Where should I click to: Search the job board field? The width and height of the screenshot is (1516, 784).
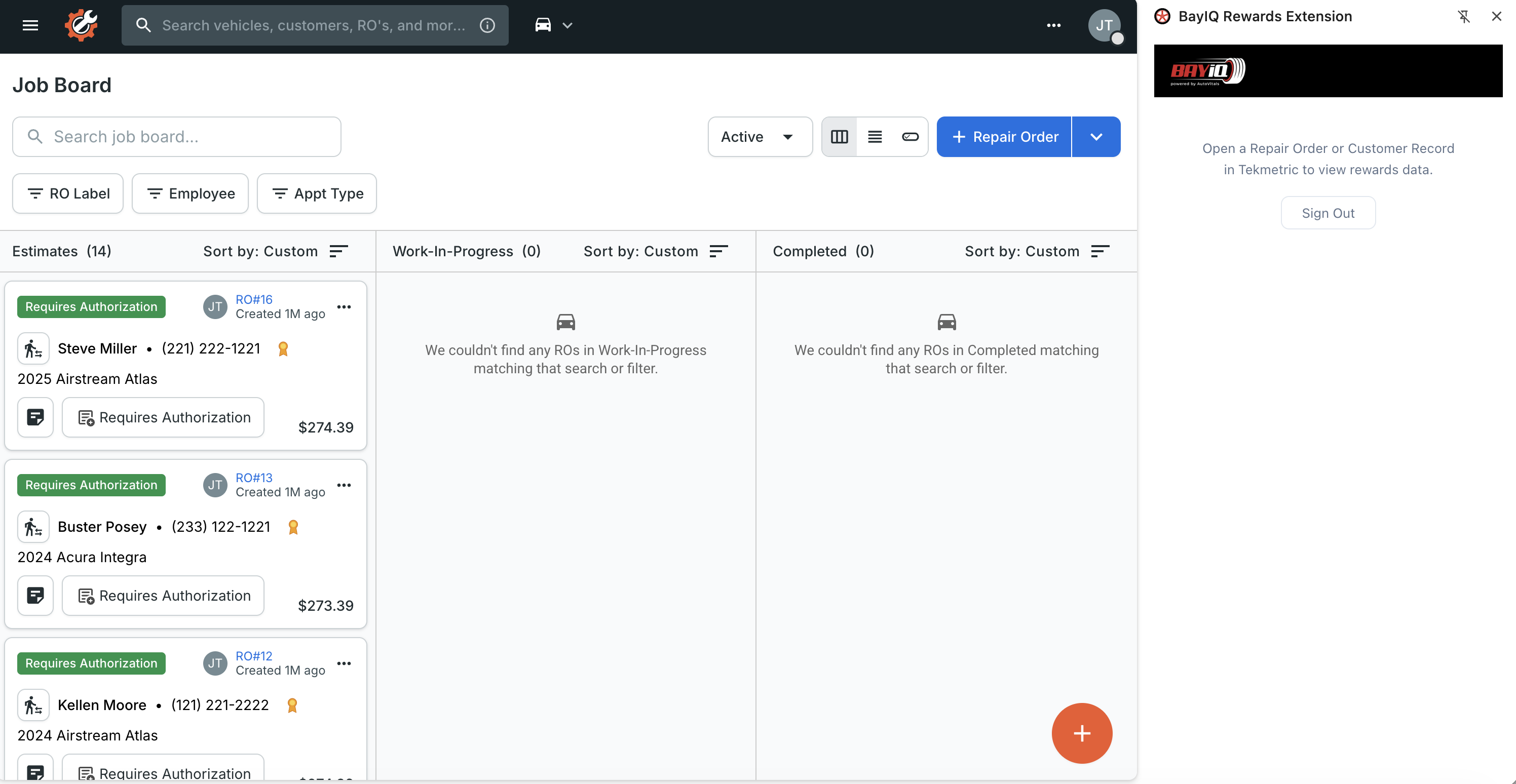pyautogui.click(x=176, y=136)
